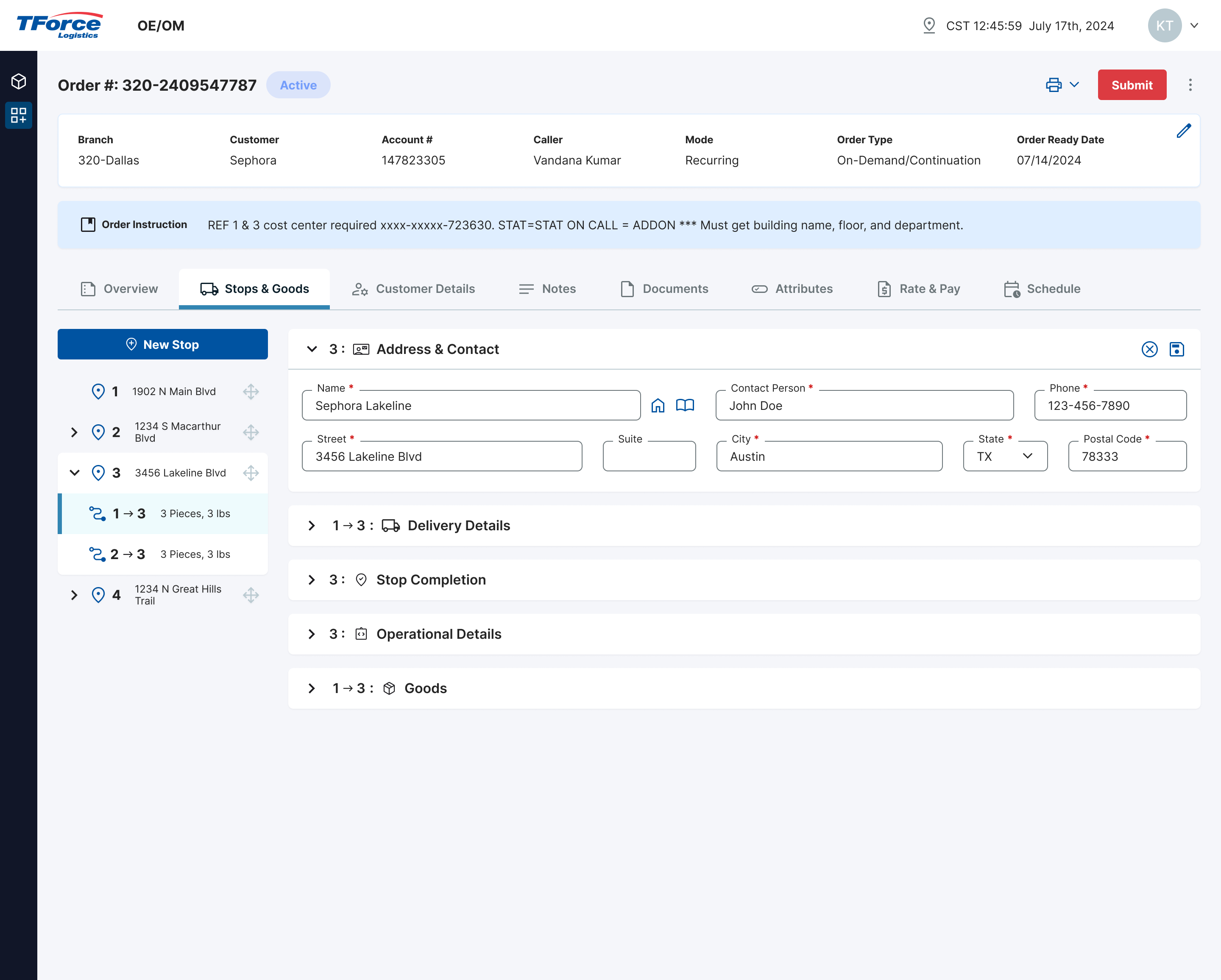
Task: Save Address & Contact with disk icon
Action: pyautogui.click(x=1177, y=349)
